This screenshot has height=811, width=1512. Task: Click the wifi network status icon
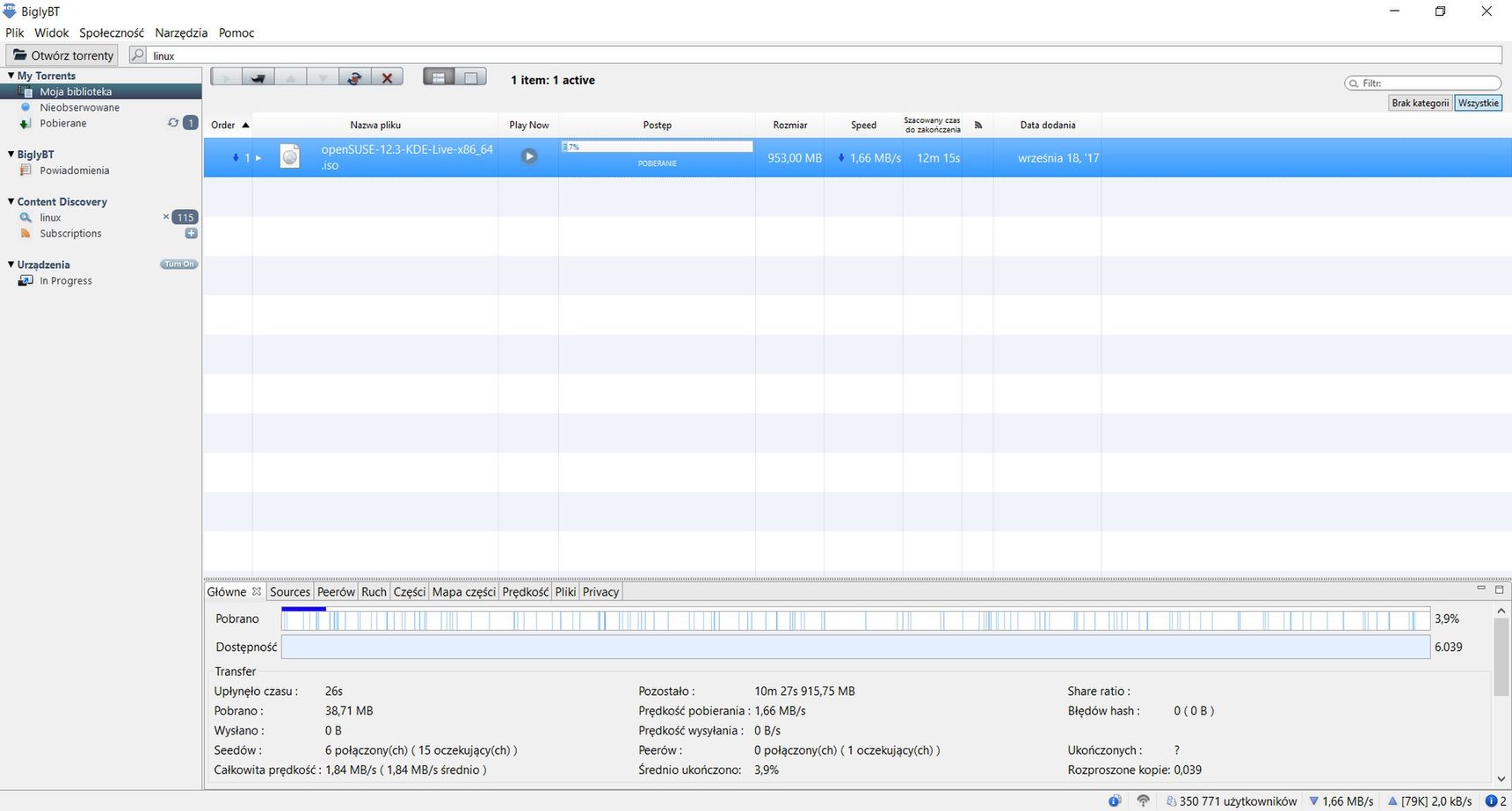coord(1143,800)
